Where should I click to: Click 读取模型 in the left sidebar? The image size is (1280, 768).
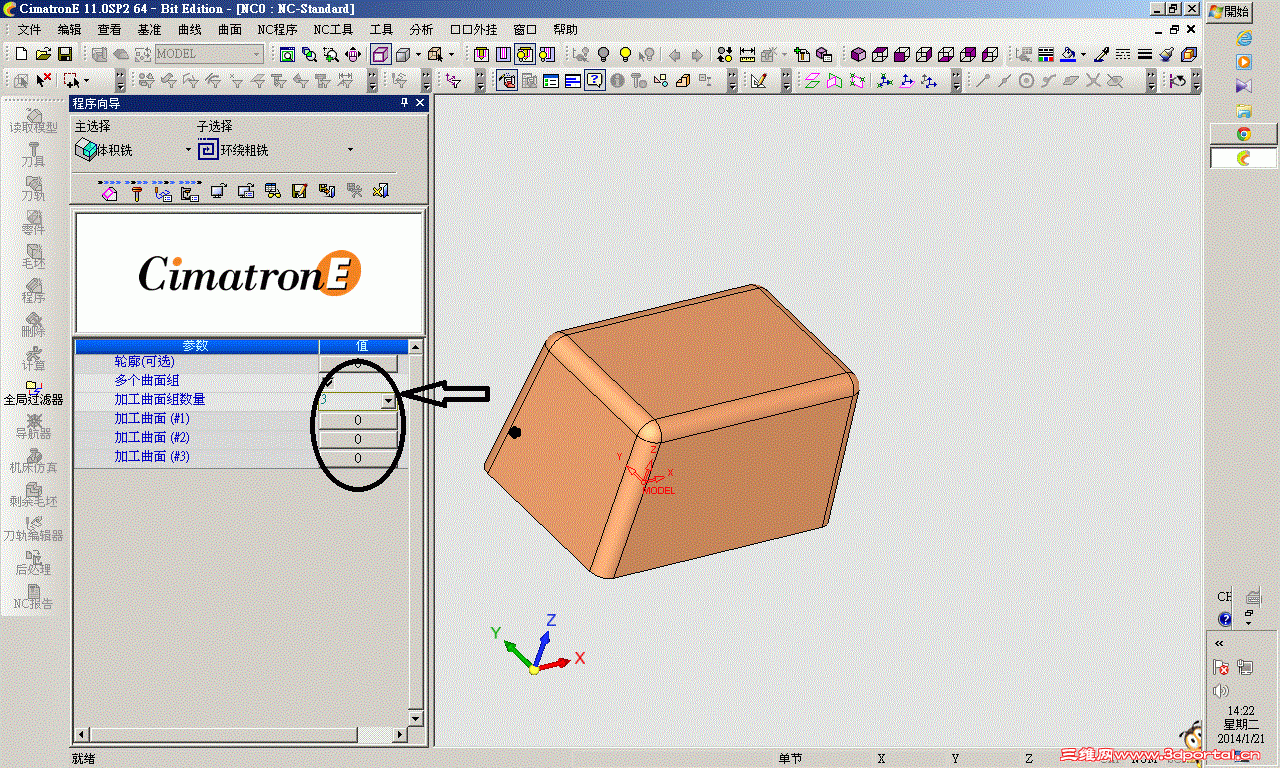tap(34, 121)
